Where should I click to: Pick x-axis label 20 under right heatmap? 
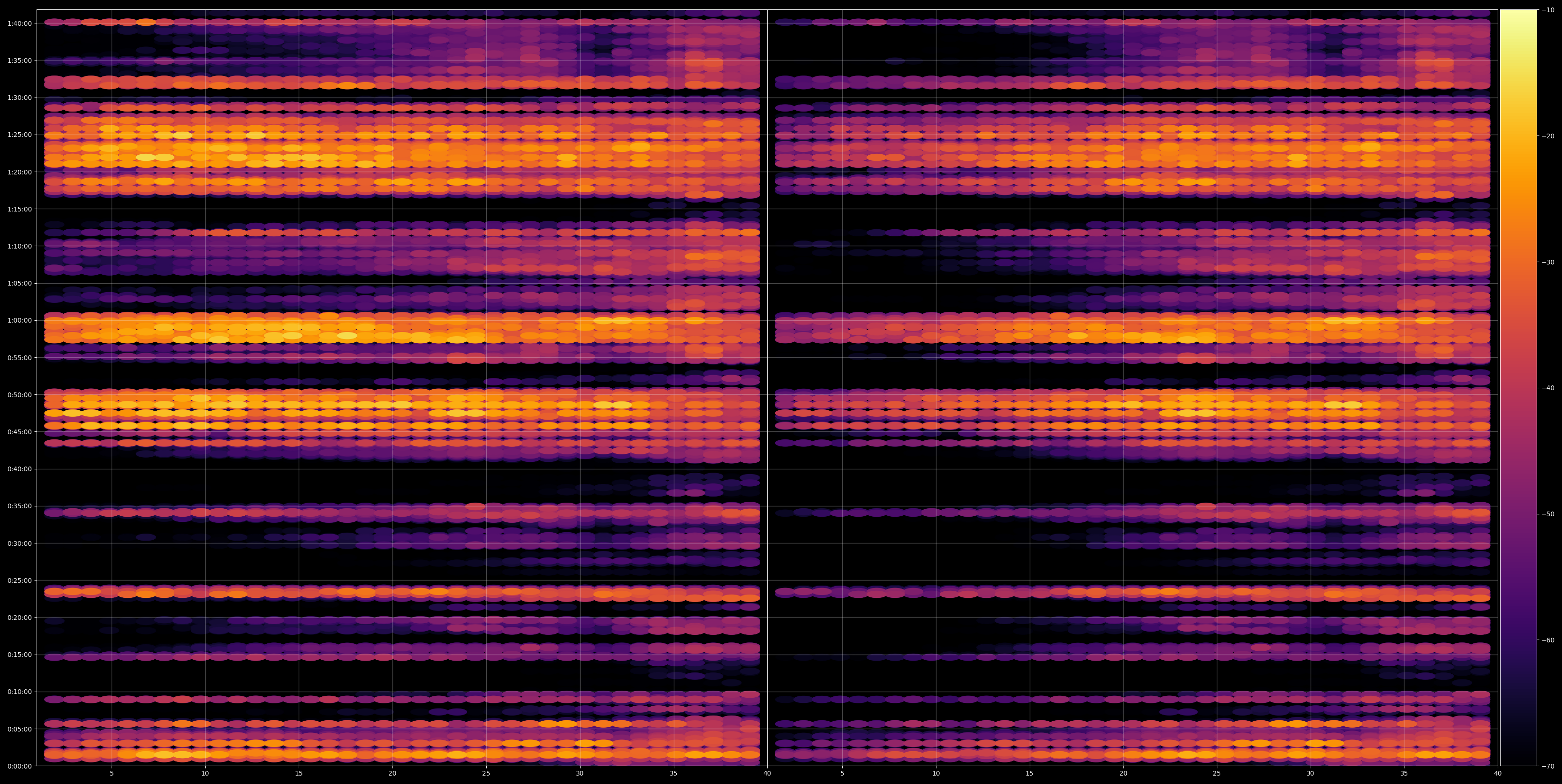click(x=1123, y=774)
